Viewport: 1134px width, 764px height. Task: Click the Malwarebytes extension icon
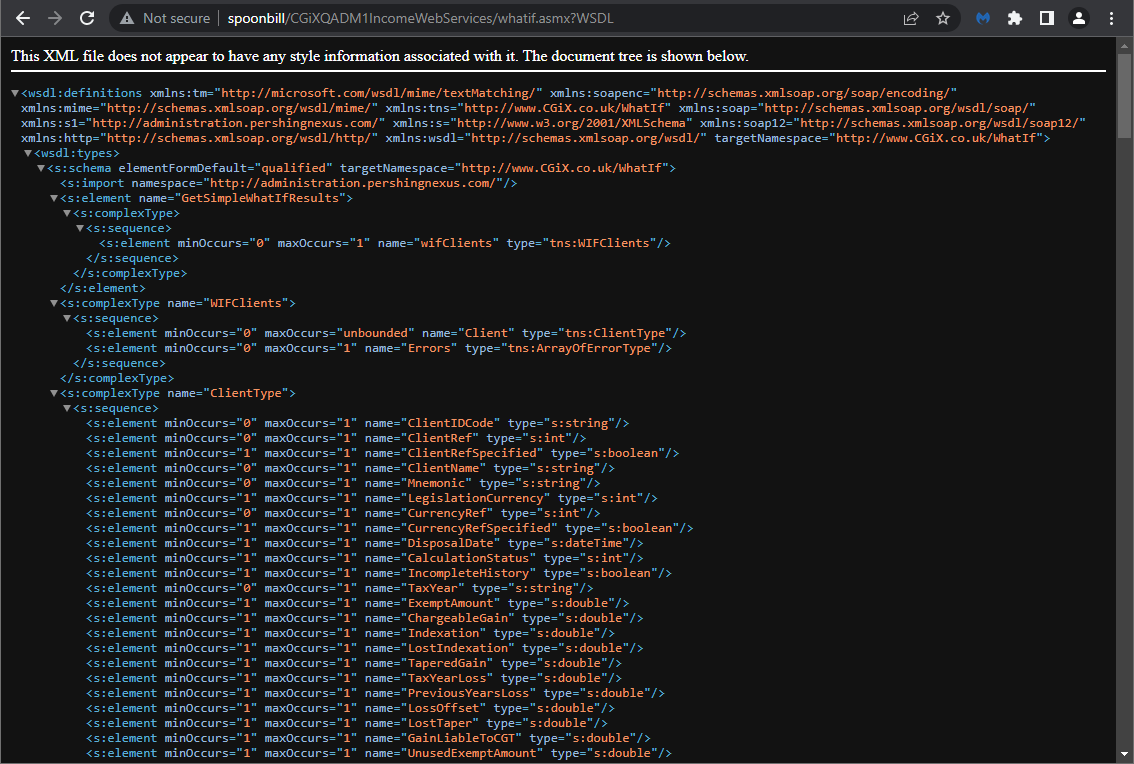tap(983, 18)
